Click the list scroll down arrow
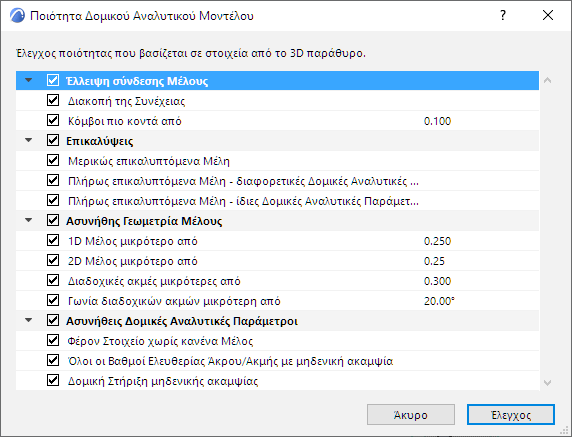 point(547,383)
